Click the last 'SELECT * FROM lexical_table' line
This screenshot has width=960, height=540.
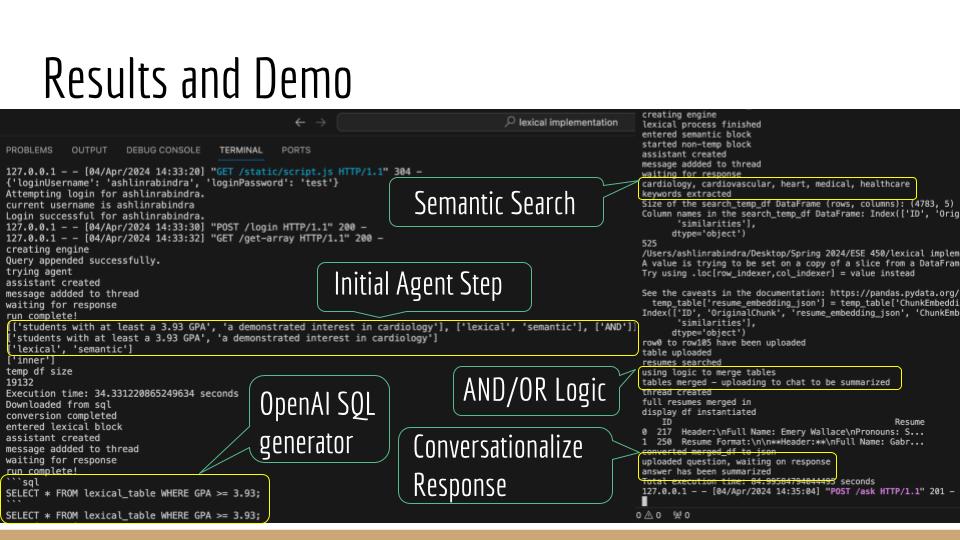(133, 516)
